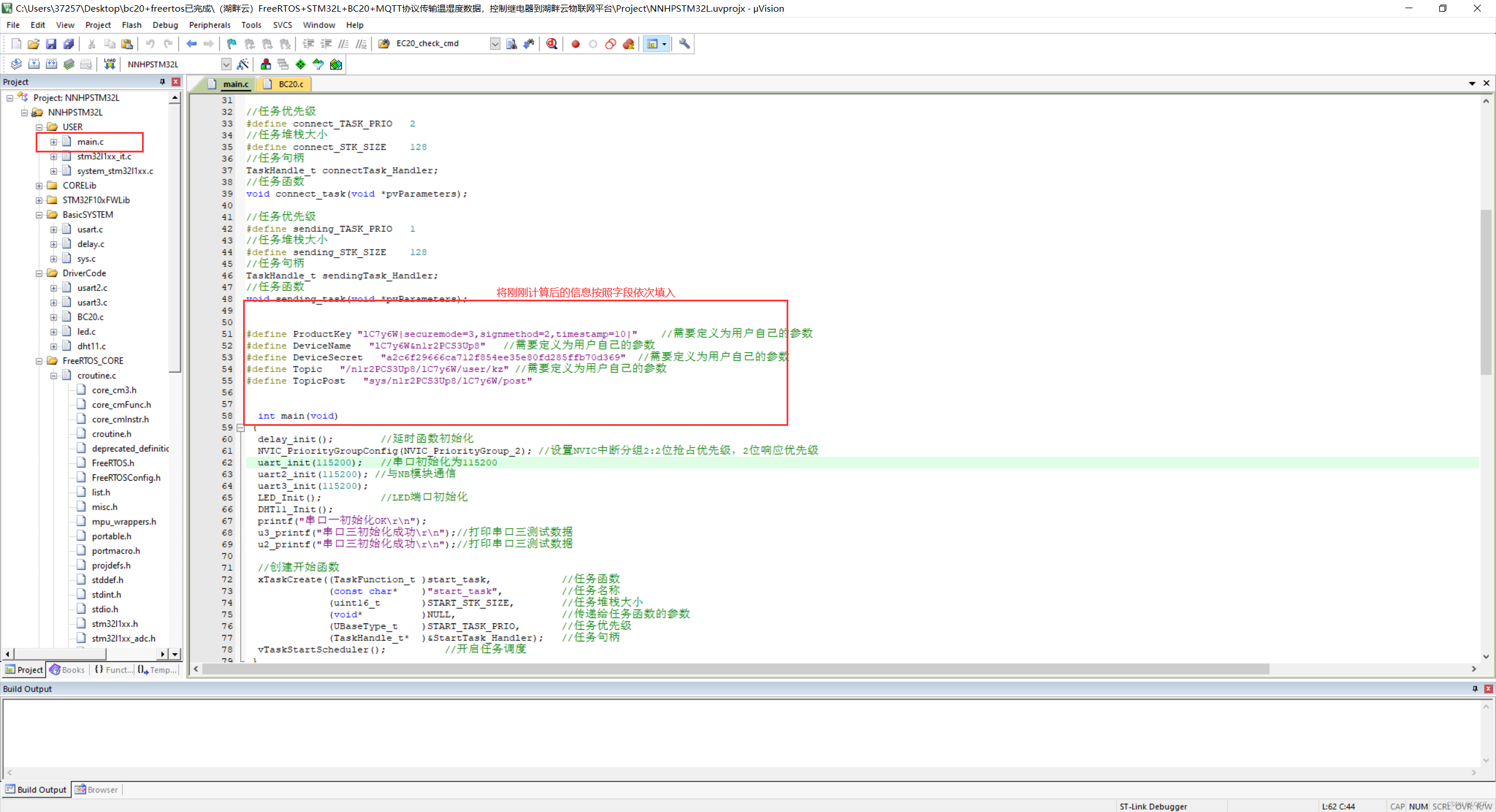Collapse main function fold marker at line 59
The width and height of the screenshot is (1496, 812).
click(x=240, y=428)
